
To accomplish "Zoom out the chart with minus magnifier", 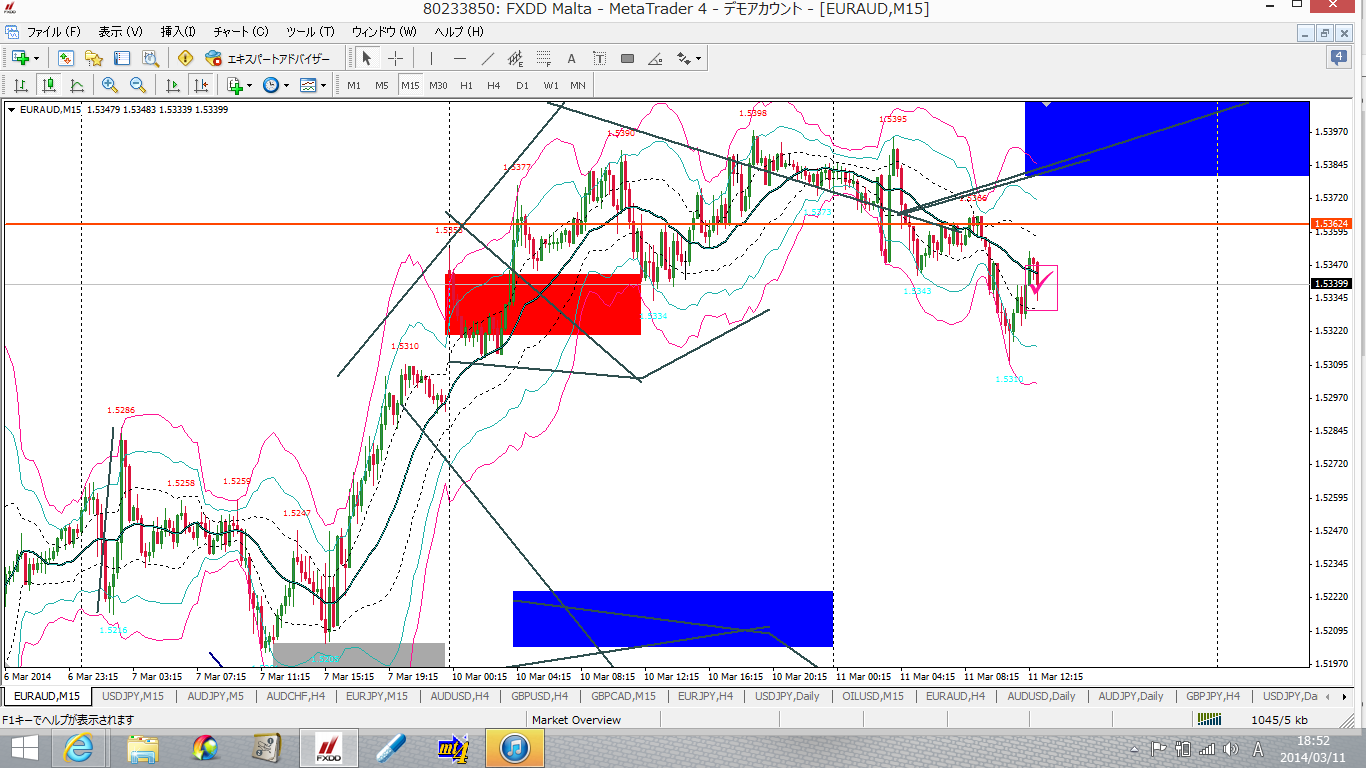I will pos(138,85).
